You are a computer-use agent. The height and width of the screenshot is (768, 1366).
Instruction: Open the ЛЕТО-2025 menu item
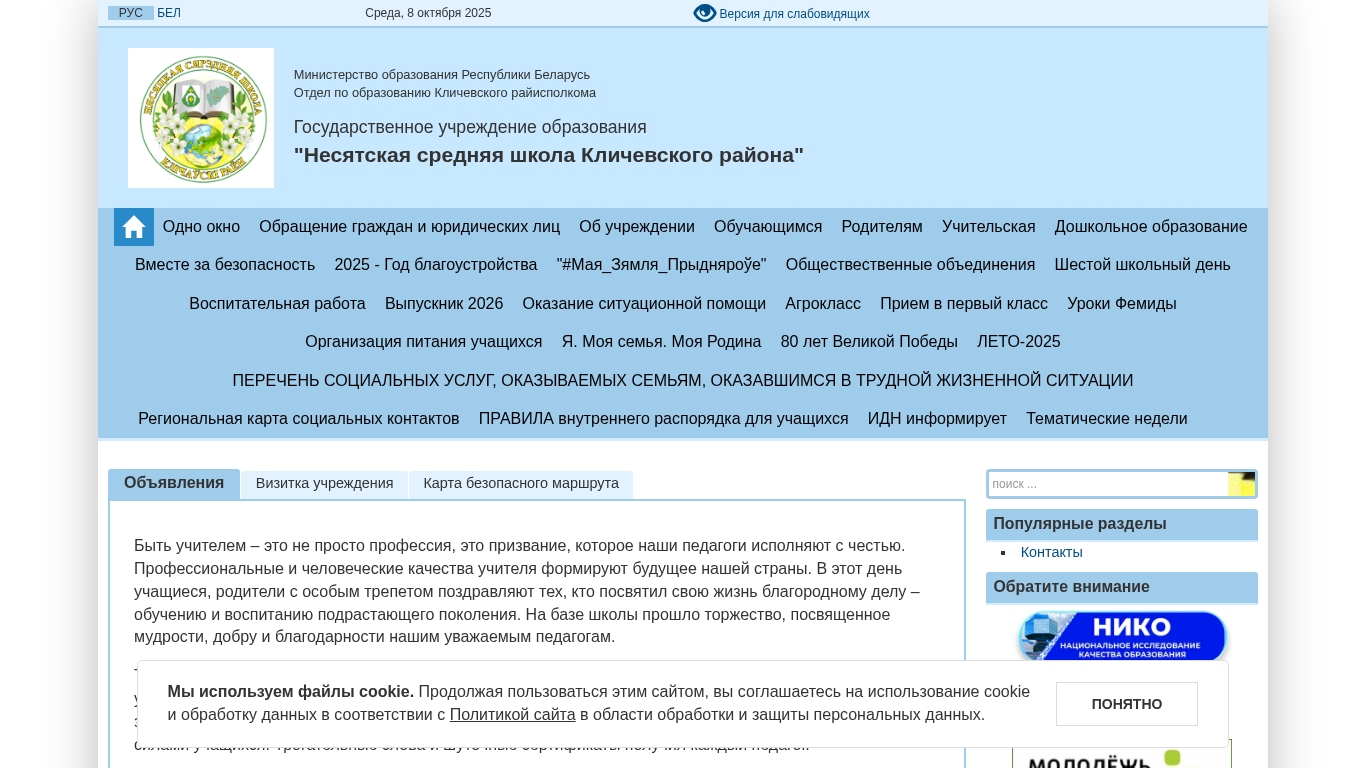[1019, 342]
